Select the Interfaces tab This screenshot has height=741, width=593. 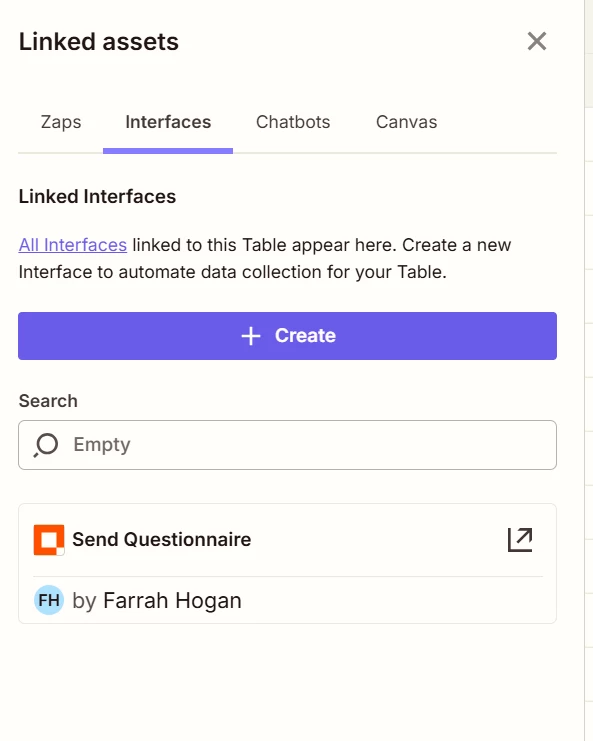[168, 122]
